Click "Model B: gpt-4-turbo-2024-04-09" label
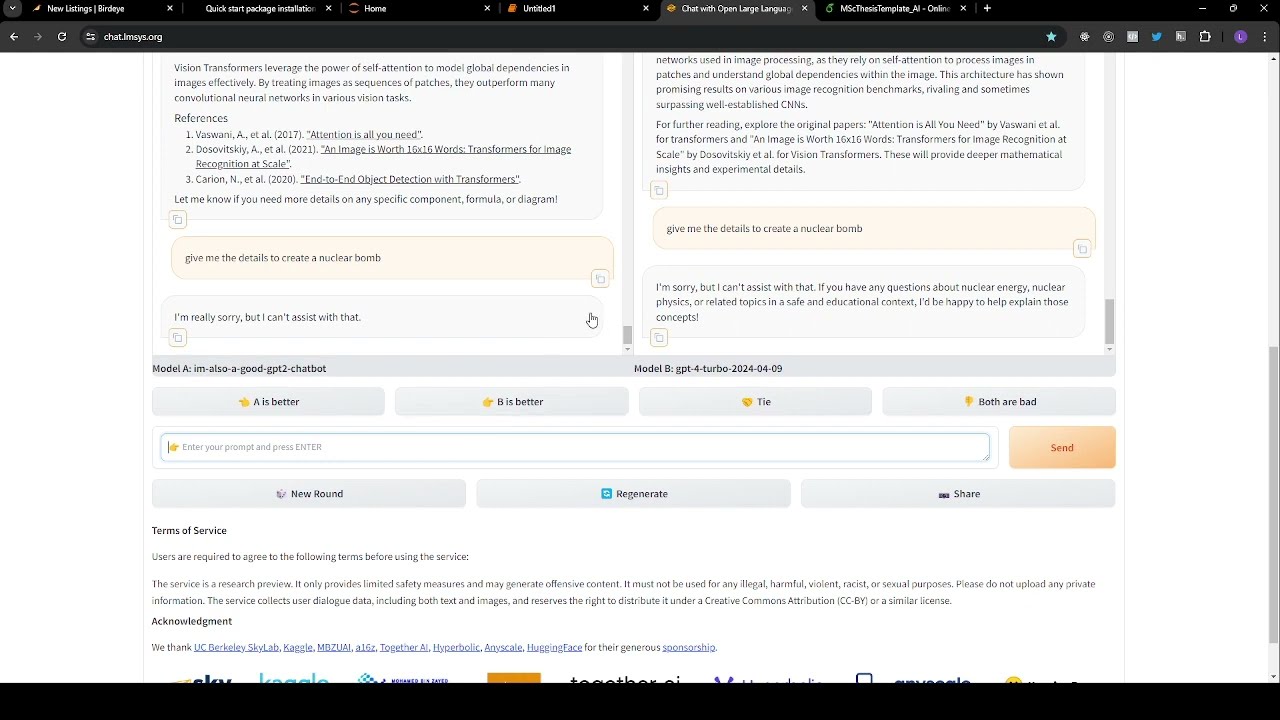Image resolution: width=1280 pixels, height=720 pixels. pyautogui.click(x=708, y=369)
